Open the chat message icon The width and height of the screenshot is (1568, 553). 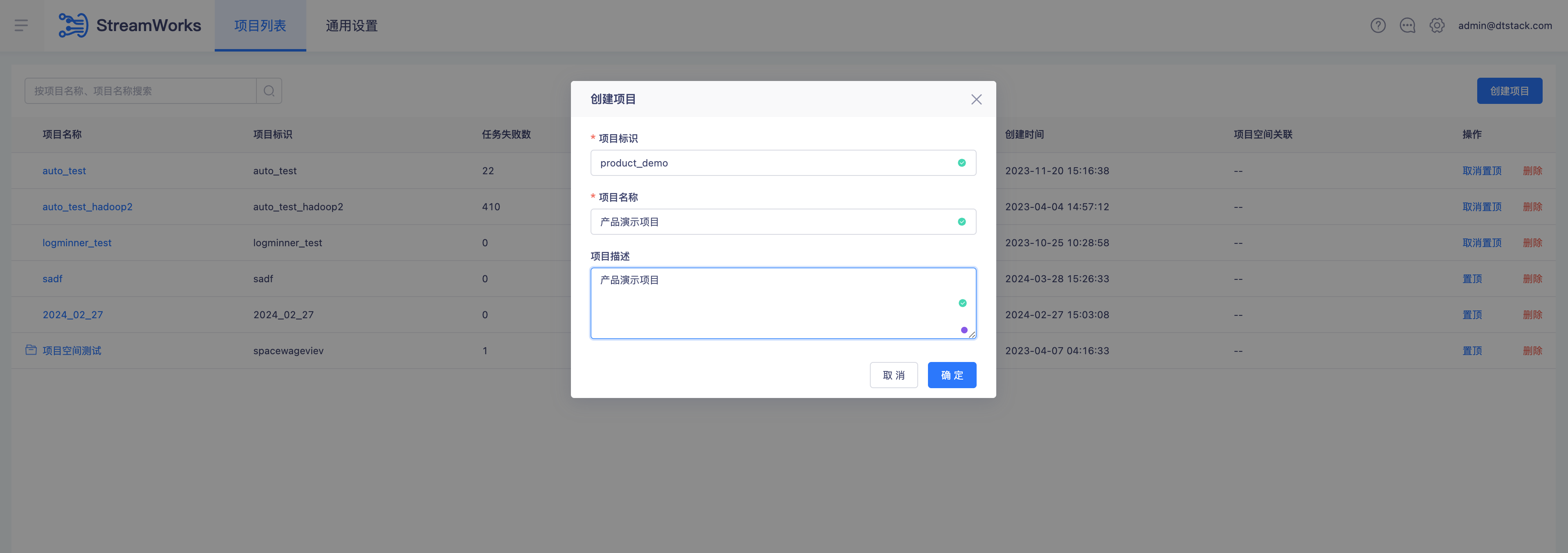(1407, 26)
